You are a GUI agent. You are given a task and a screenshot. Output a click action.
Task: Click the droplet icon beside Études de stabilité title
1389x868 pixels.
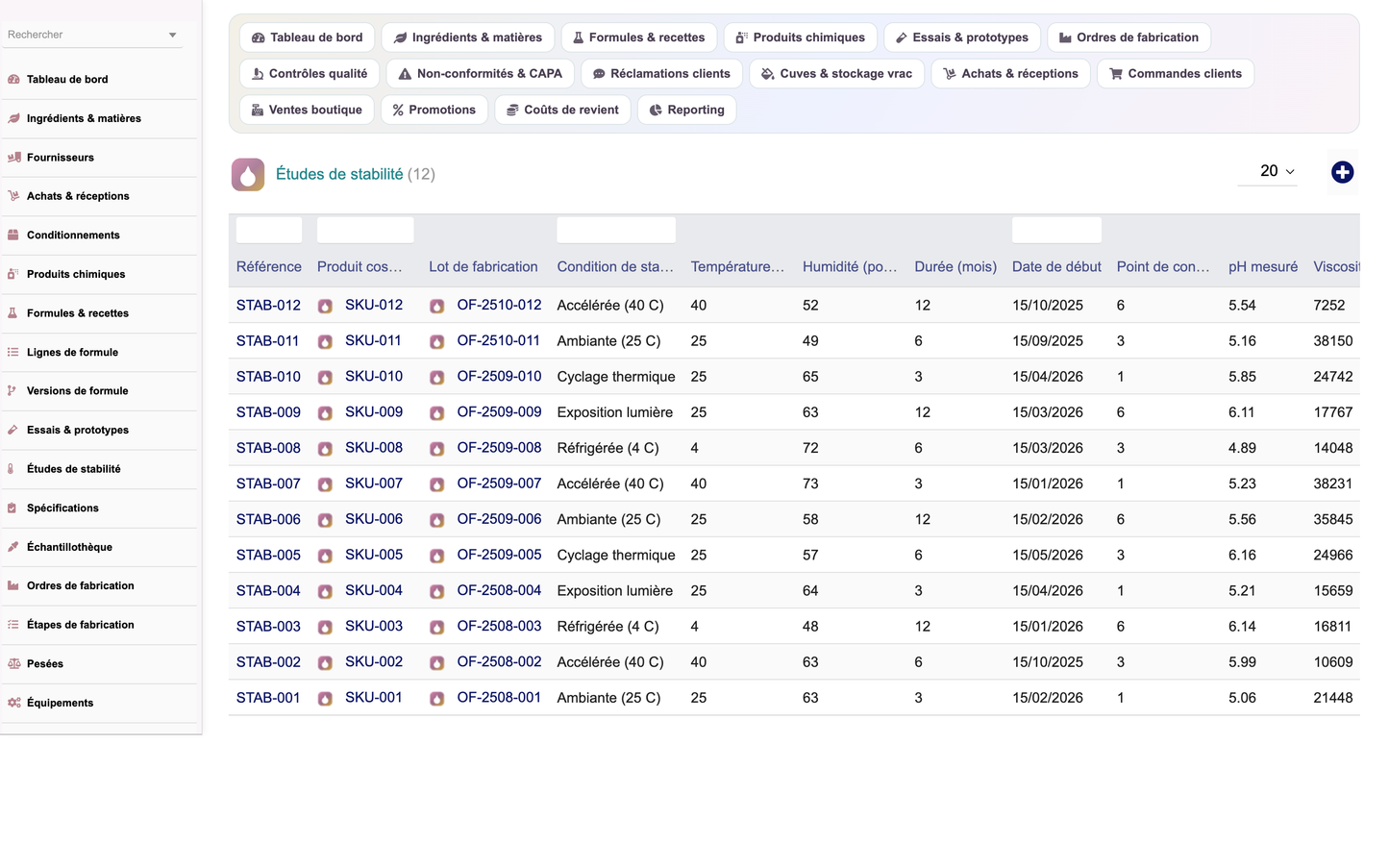[248, 175]
